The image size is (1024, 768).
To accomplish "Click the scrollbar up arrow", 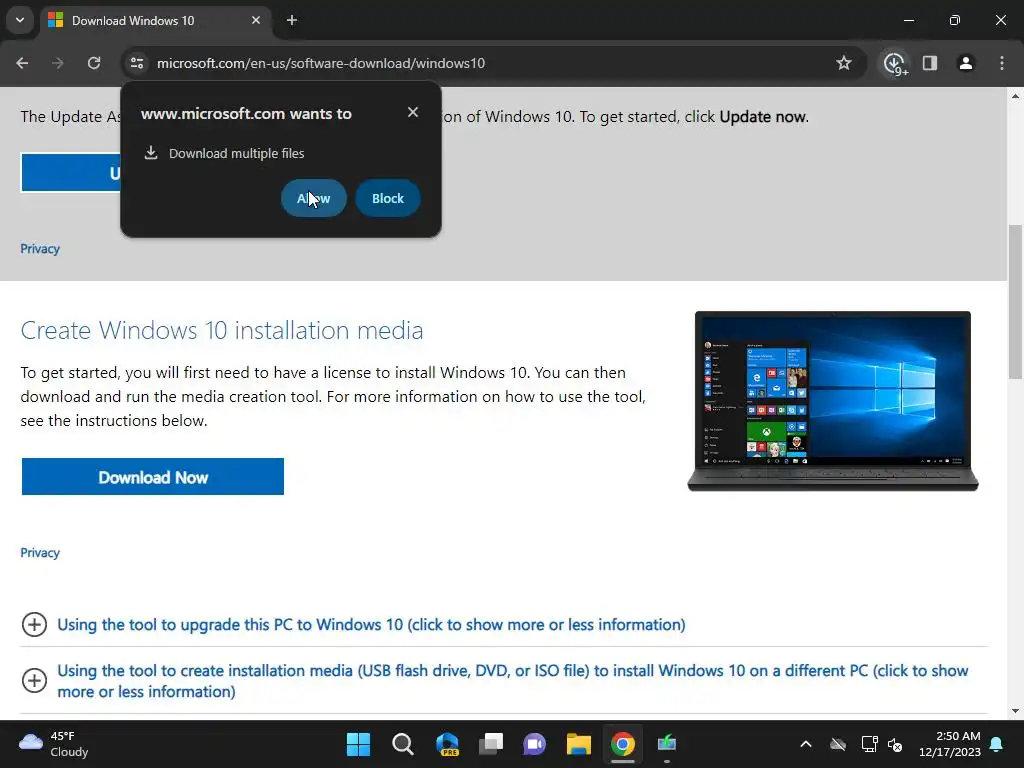I will click(1015, 96).
